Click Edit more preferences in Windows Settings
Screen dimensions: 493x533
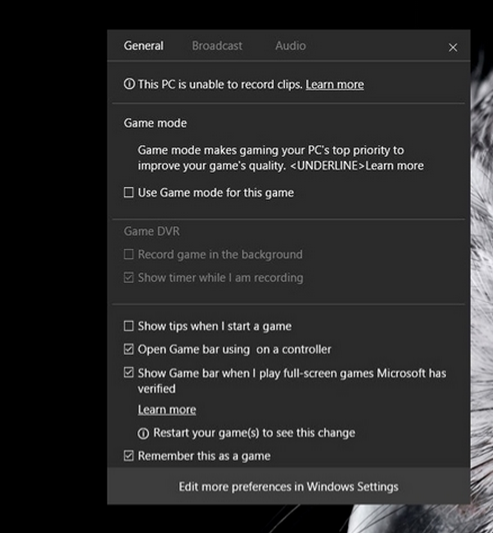tap(289, 486)
